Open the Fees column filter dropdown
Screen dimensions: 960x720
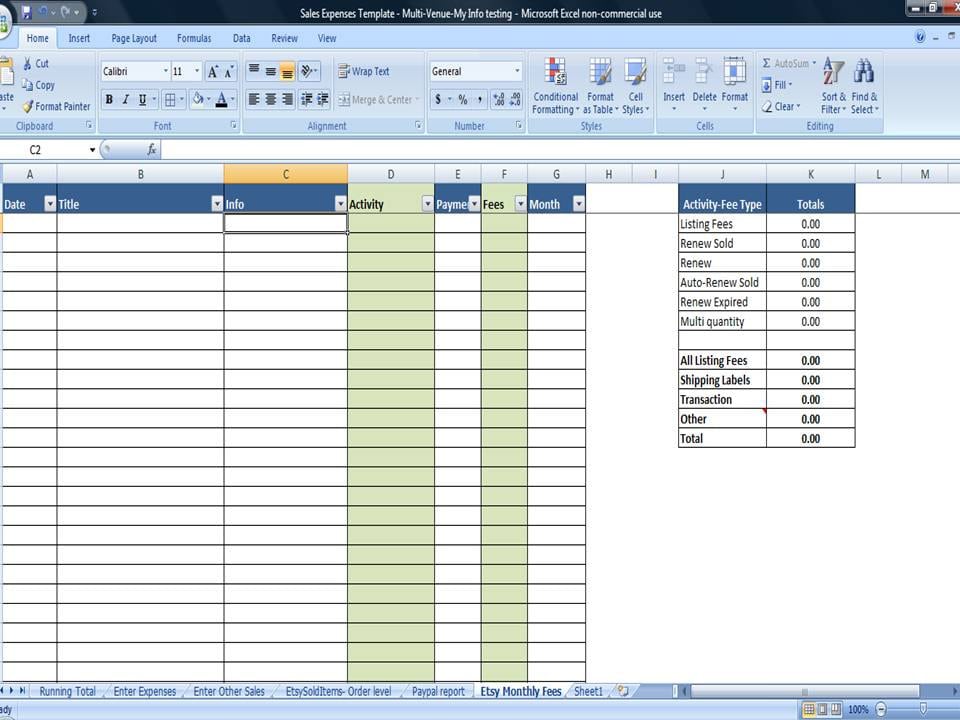coord(519,203)
